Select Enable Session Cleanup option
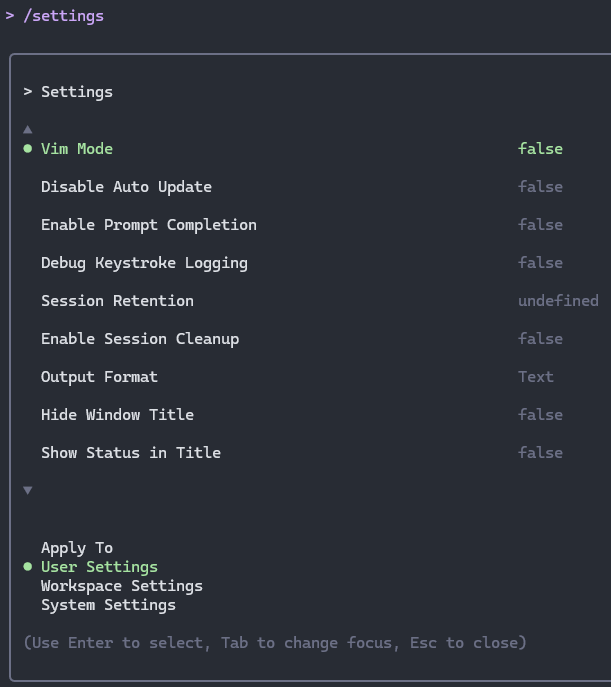This screenshot has width=611, height=687. point(140,339)
